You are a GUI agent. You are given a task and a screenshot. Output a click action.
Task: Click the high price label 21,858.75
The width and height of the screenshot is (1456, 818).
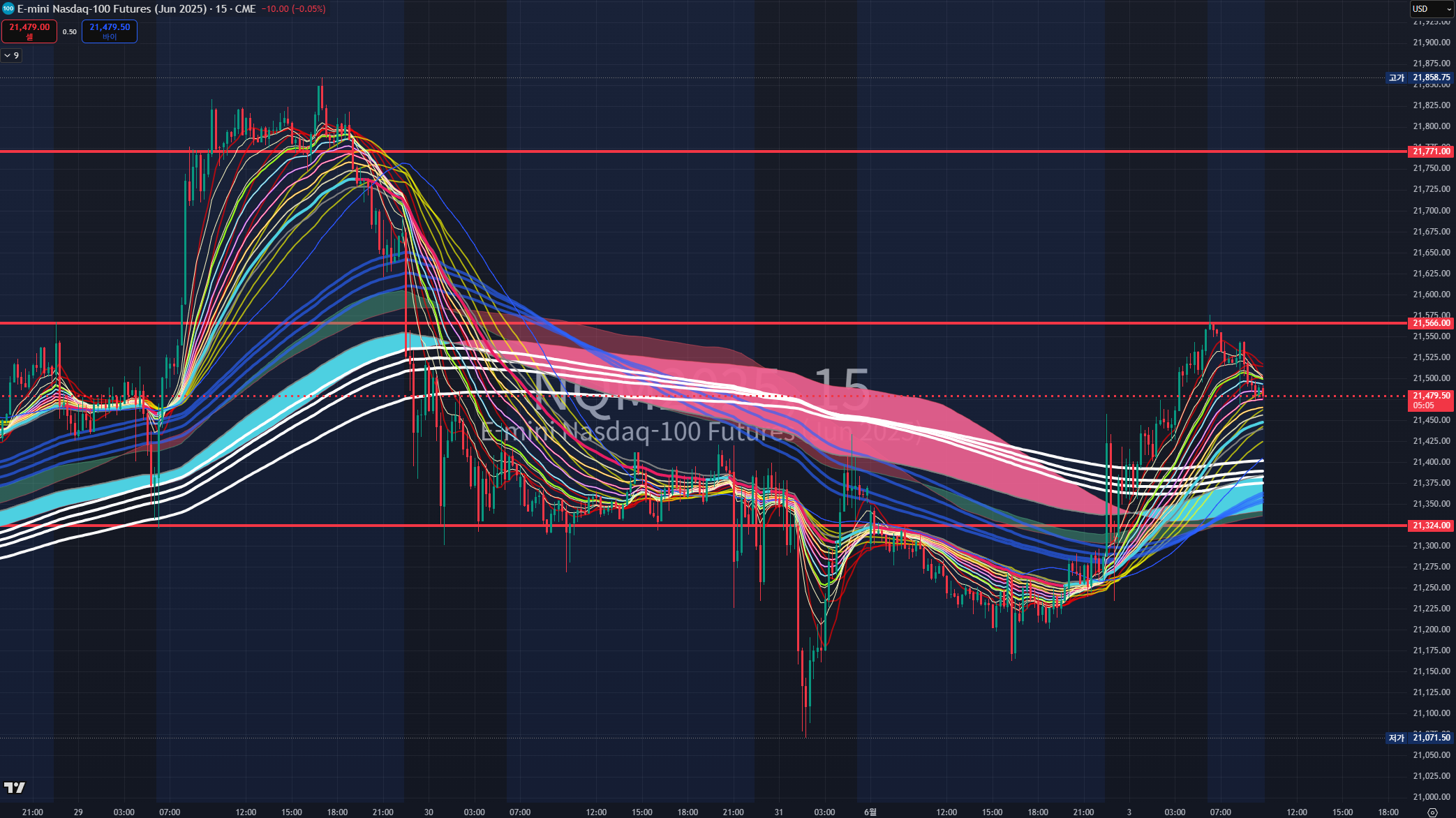click(1431, 77)
